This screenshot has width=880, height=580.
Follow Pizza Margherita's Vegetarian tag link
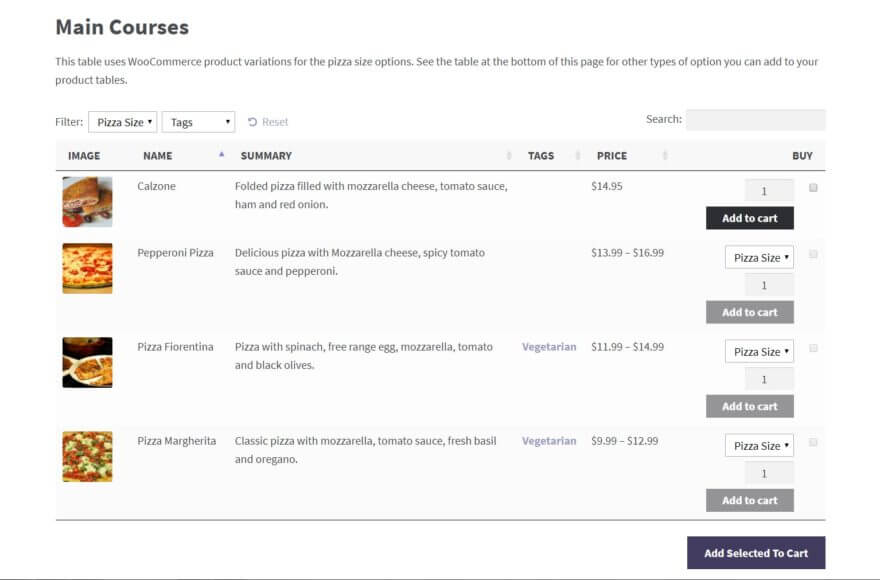548,440
